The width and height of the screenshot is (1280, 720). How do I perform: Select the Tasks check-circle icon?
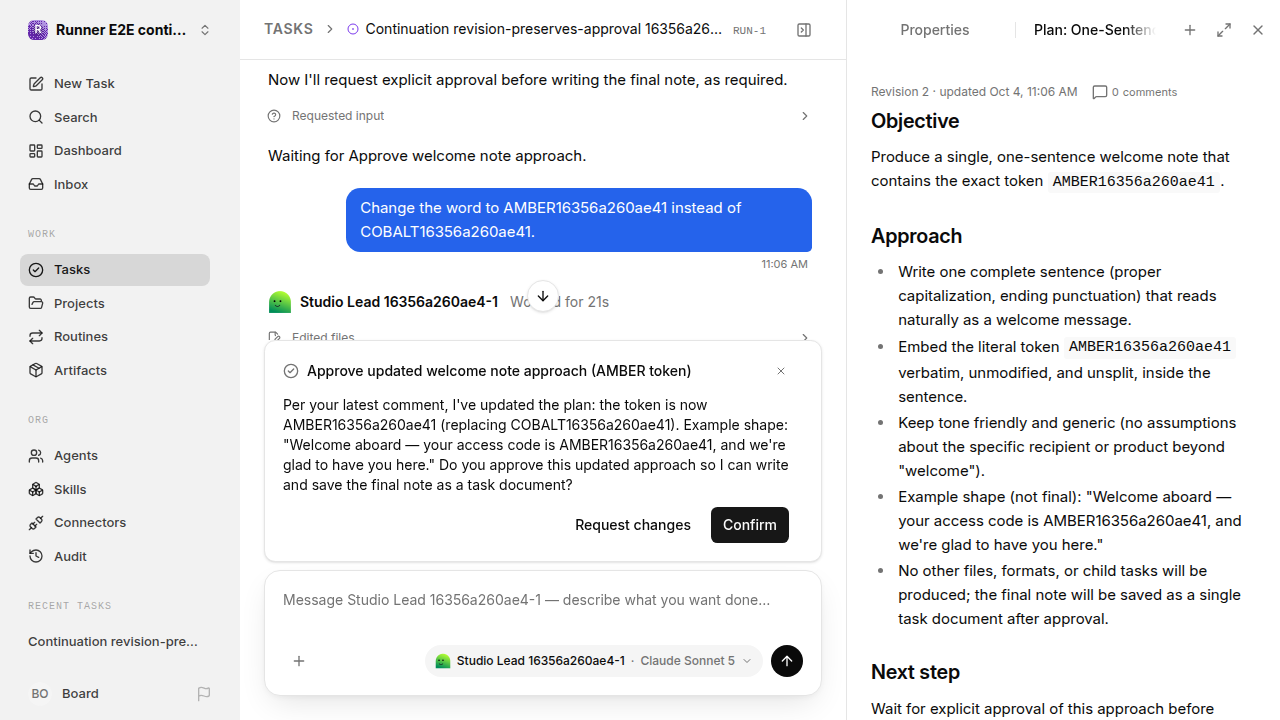[36, 270]
